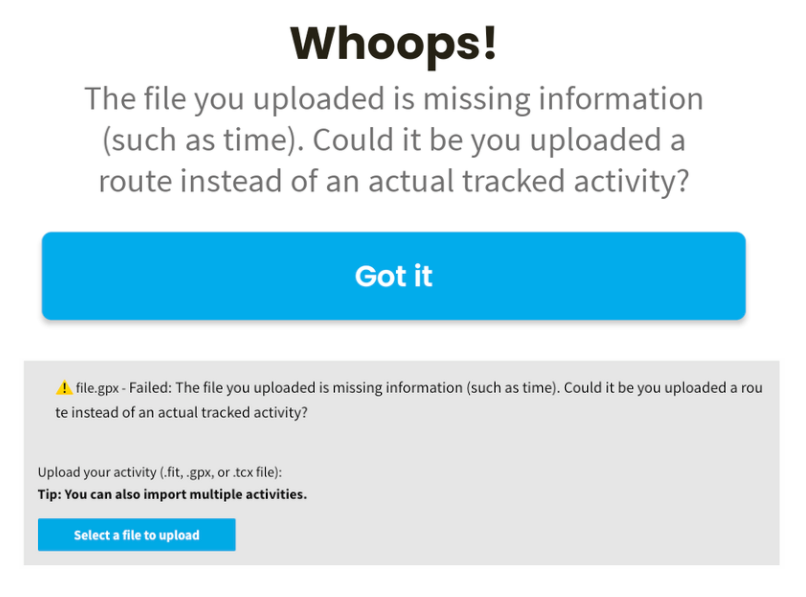806x597 pixels.
Task: Click '.fit' in the upload label
Action: pyautogui.click(x=172, y=472)
